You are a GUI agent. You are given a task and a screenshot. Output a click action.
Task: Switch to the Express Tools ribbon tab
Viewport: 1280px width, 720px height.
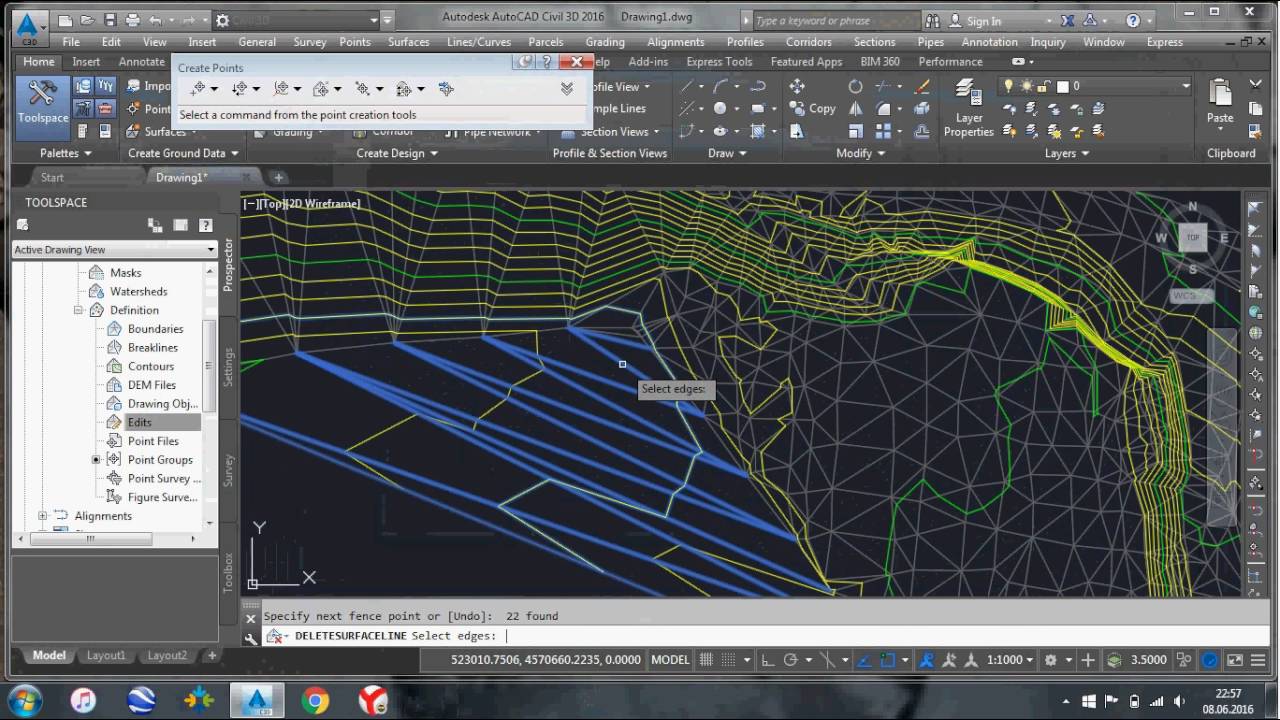(719, 61)
